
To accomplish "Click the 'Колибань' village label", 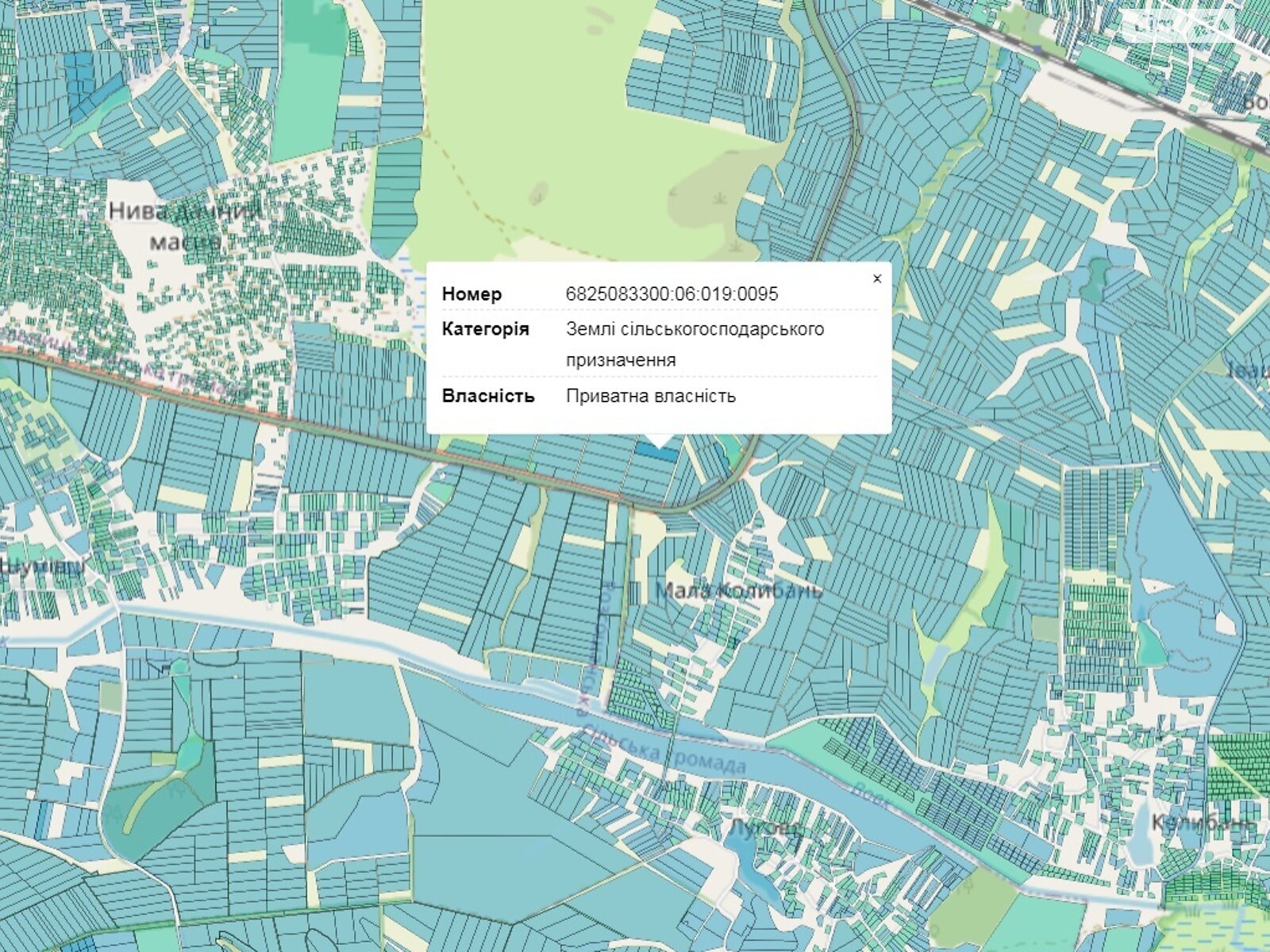I will tap(1203, 823).
